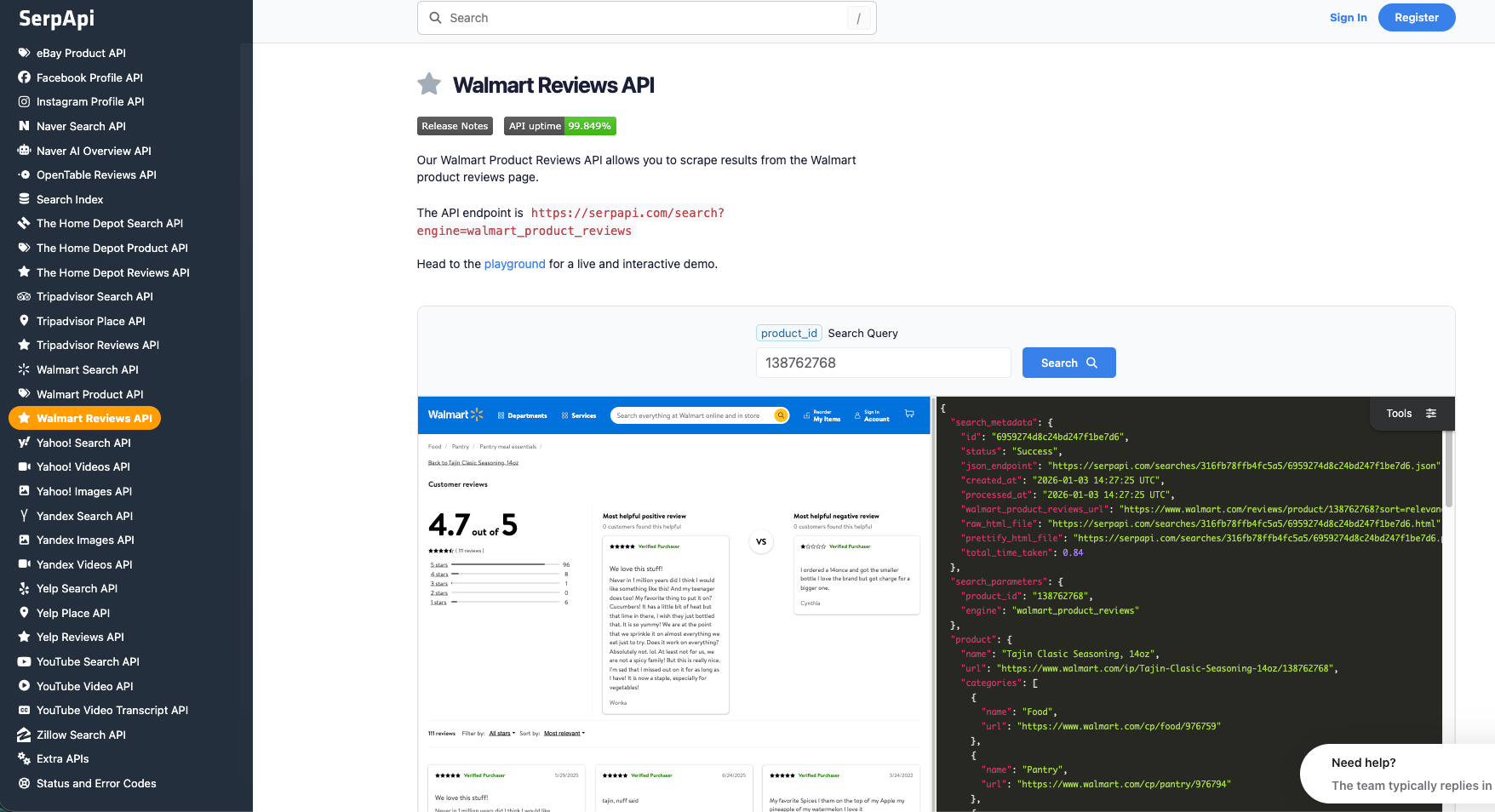Click Walmart logo in preview
1495x812 pixels.
click(455, 415)
